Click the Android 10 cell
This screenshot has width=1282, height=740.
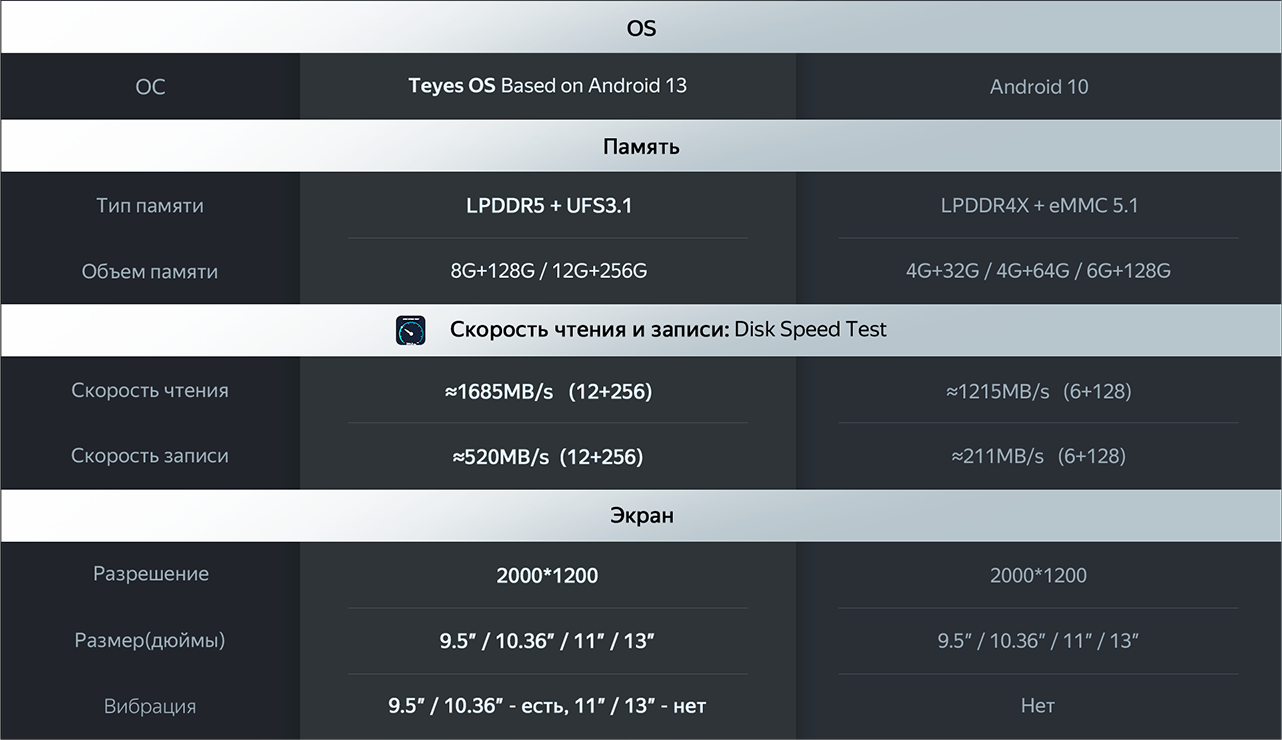(x=1038, y=87)
